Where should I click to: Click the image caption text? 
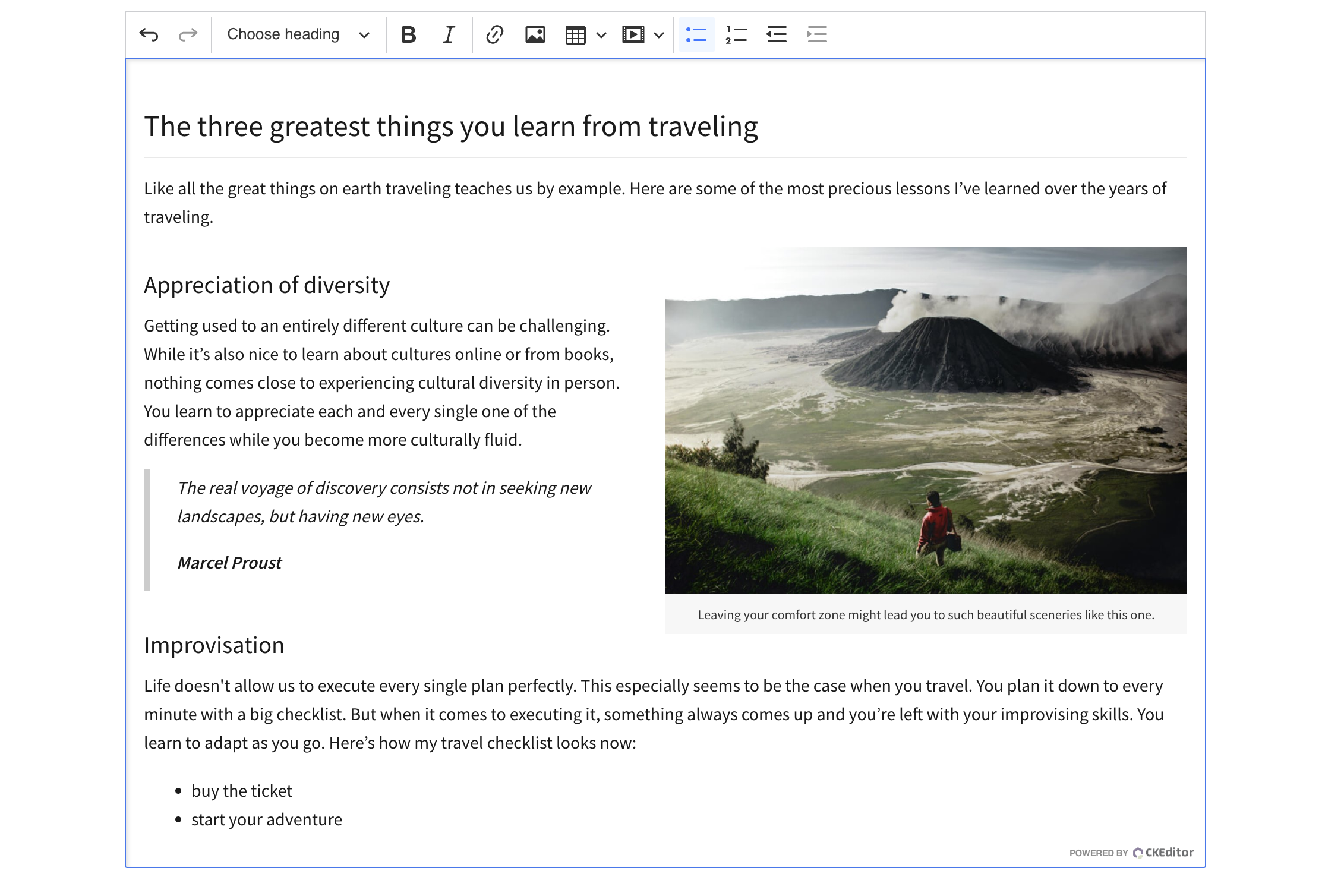[x=926, y=614]
